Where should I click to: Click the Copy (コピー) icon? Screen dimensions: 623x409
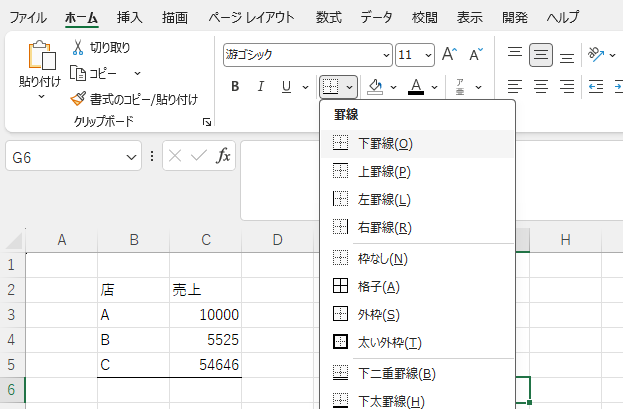point(78,73)
